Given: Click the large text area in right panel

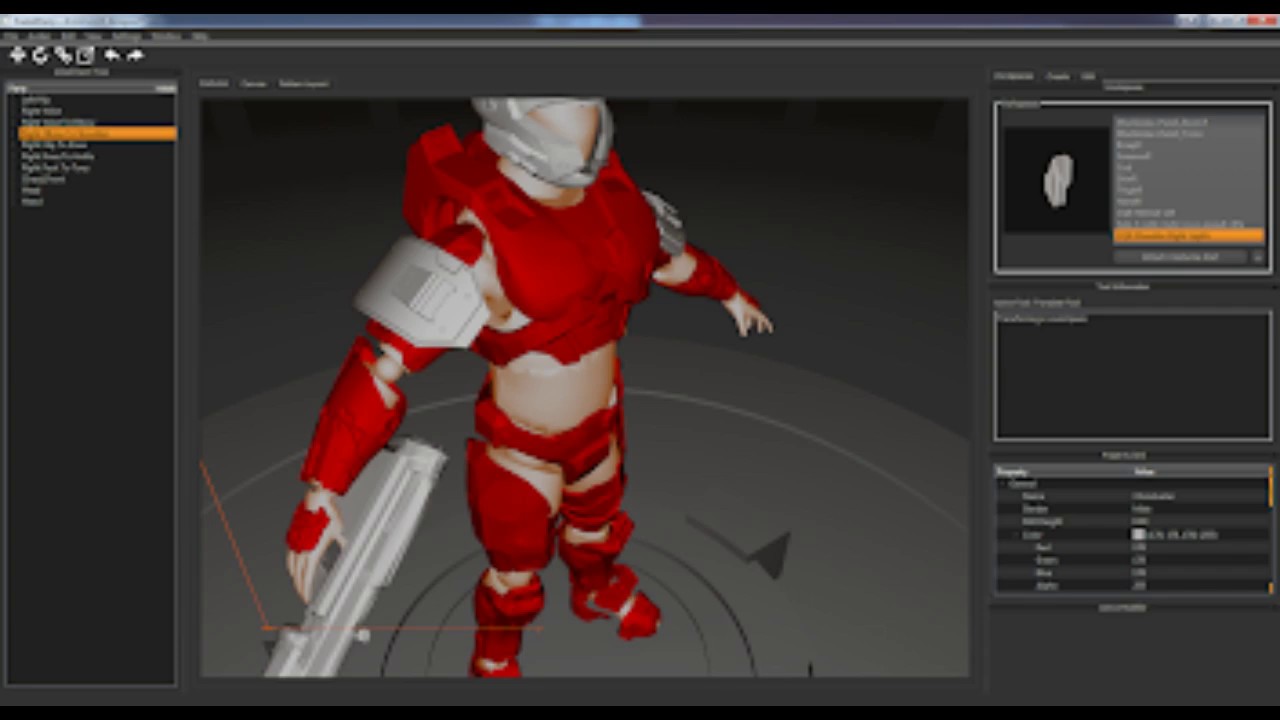Looking at the screenshot, I should (x=1133, y=375).
